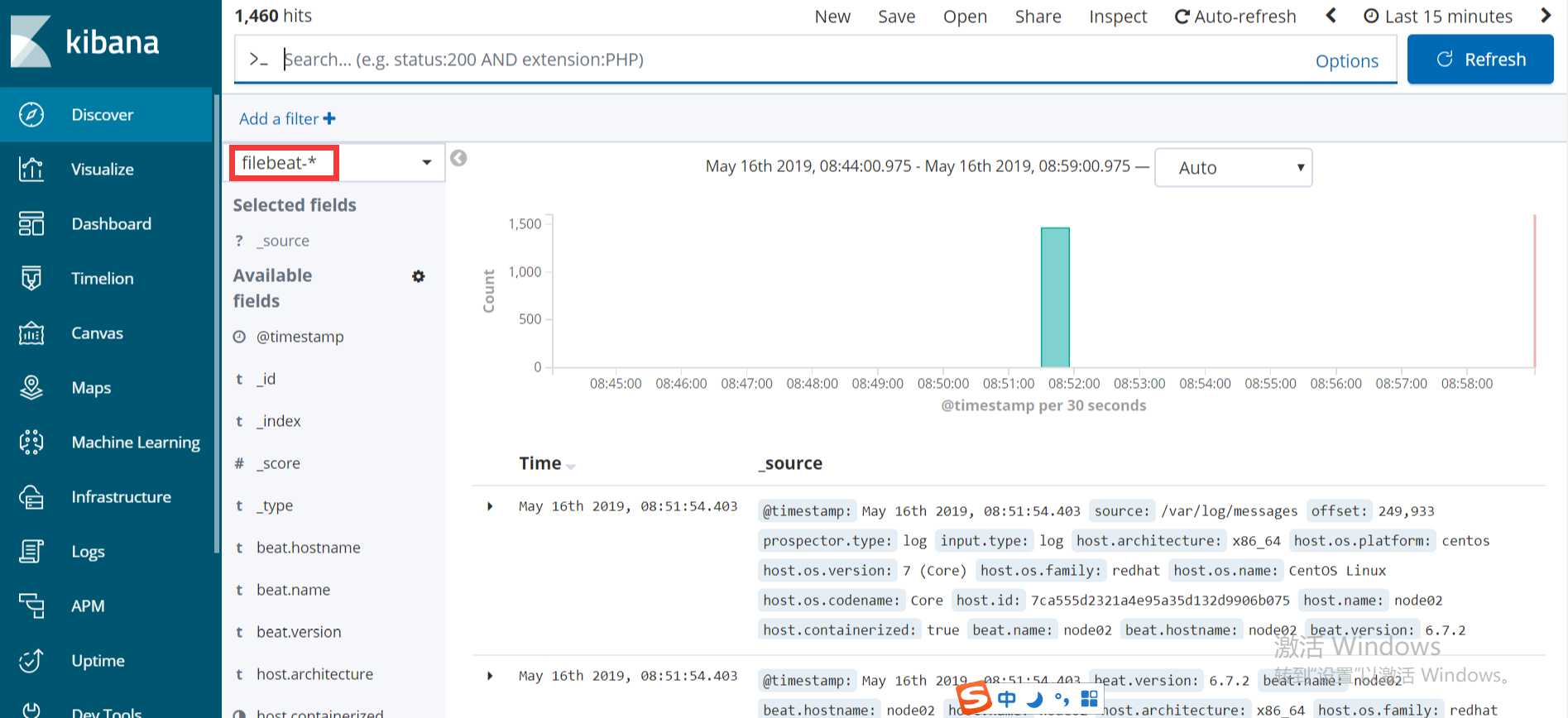1568x718 pixels.
Task: Select the host.architecture field
Action: [315, 674]
